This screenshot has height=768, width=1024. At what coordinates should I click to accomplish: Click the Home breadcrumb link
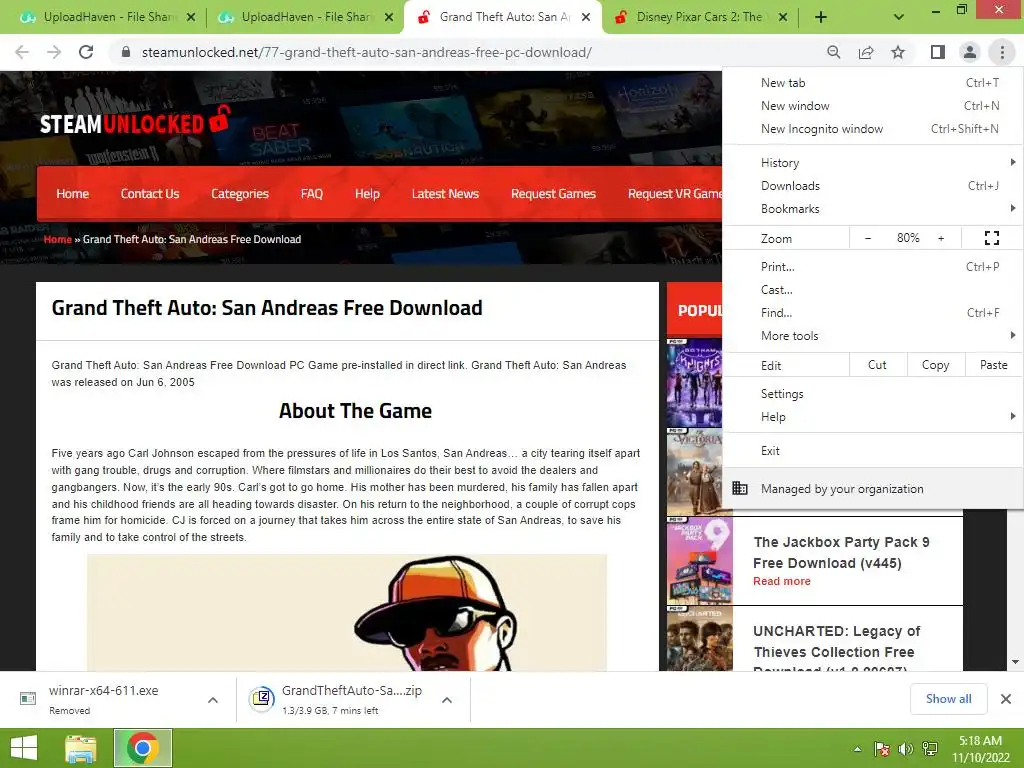pyautogui.click(x=57, y=239)
